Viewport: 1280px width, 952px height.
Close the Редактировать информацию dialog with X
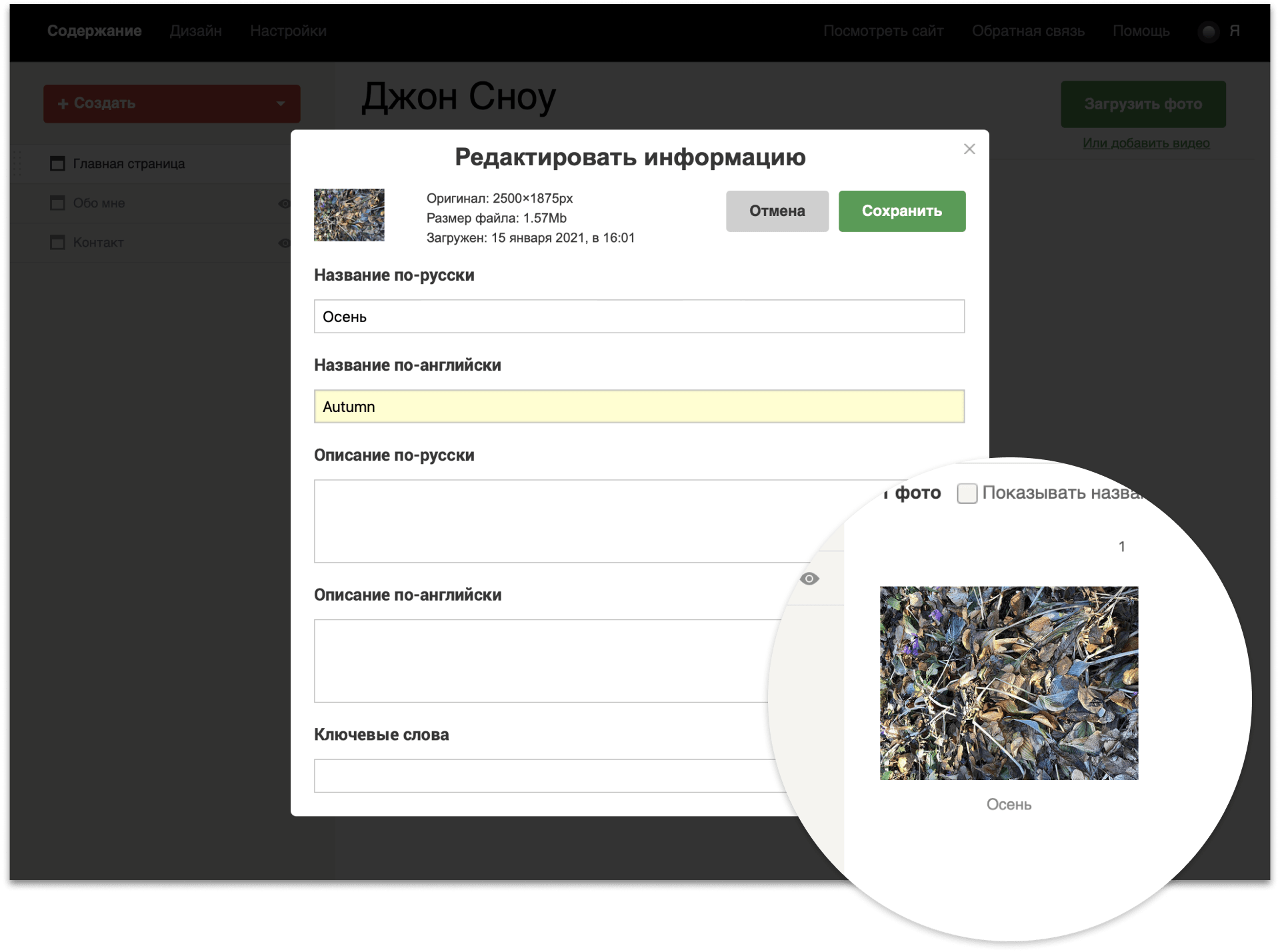click(969, 149)
